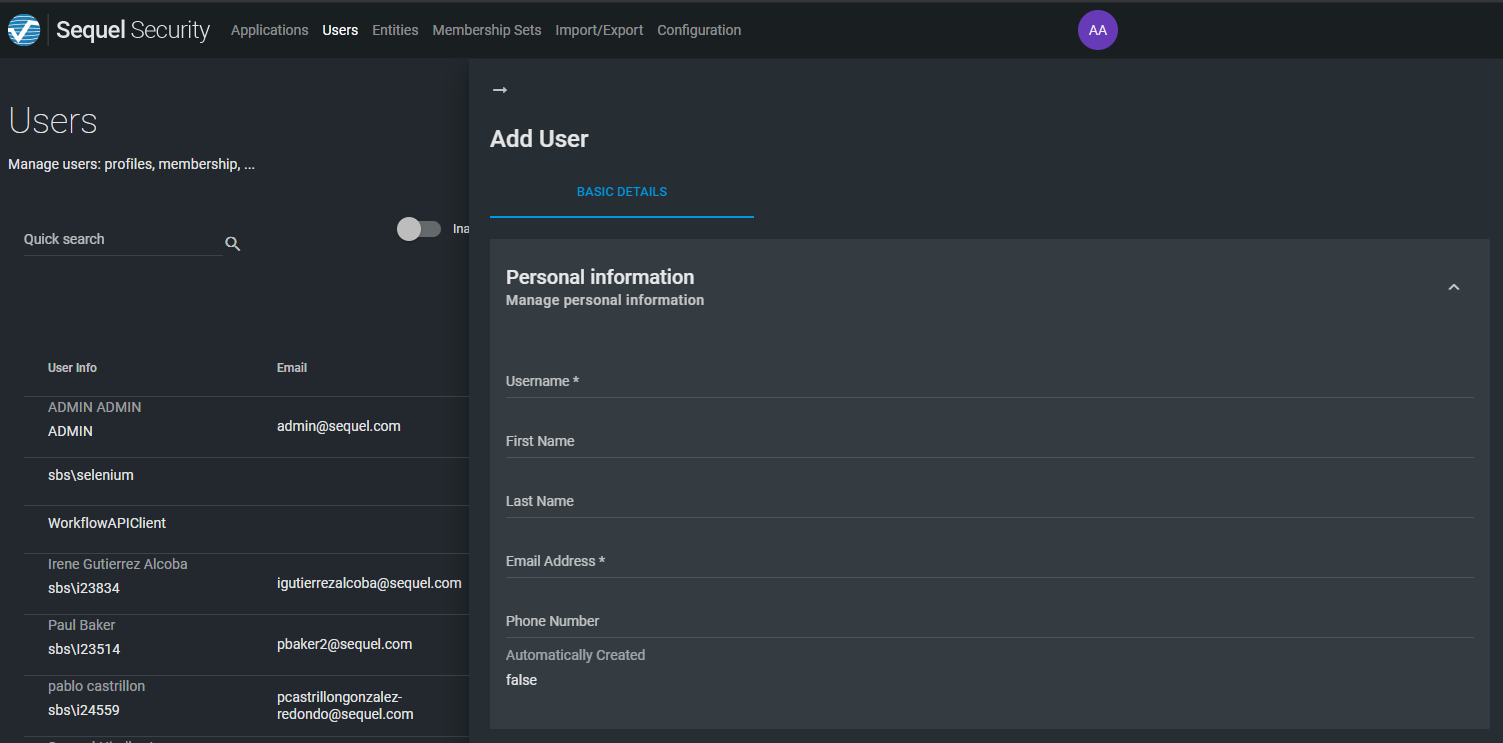Select the pablo castrillon user
Viewport: 1503px width, 743px height.
point(246,706)
